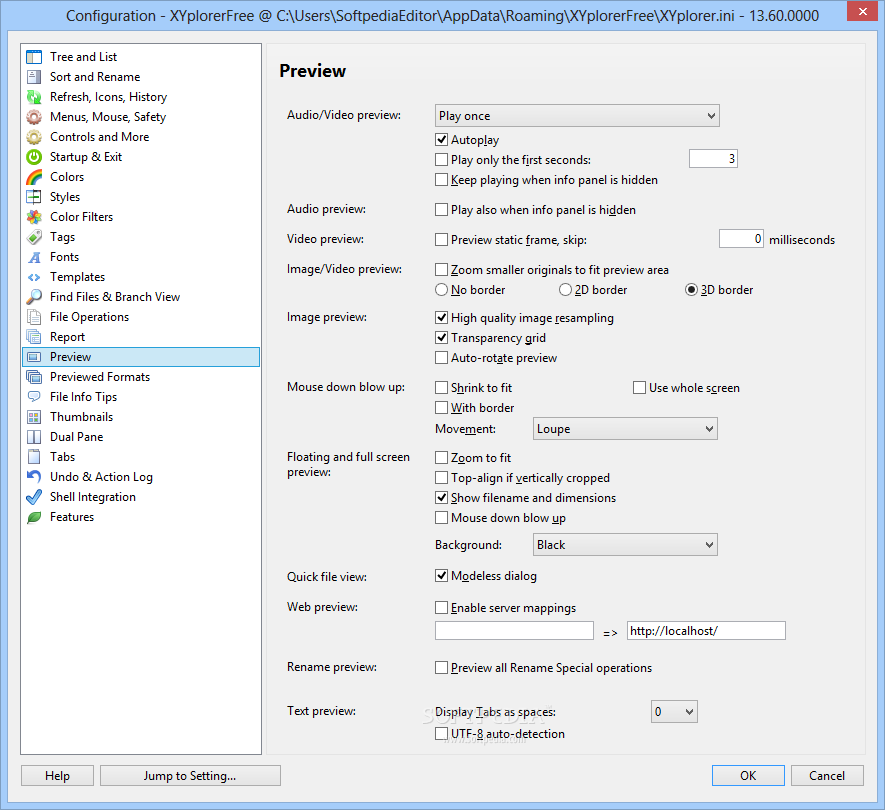
Task: Open the Display Tabs as spaces dropdown
Action: [x=674, y=712]
